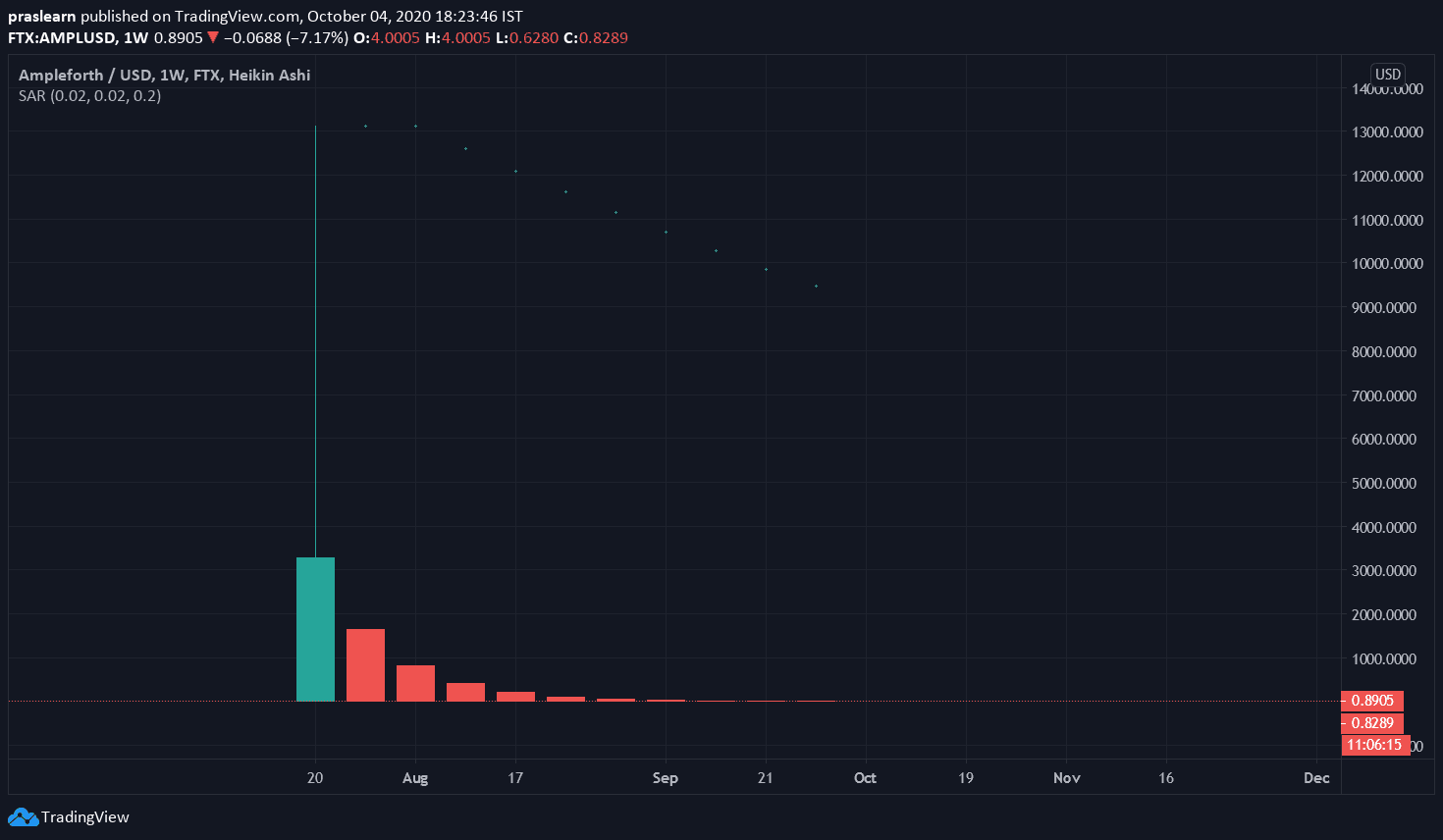
Task: Click the TradingView text in the footer
Action: [x=85, y=816]
